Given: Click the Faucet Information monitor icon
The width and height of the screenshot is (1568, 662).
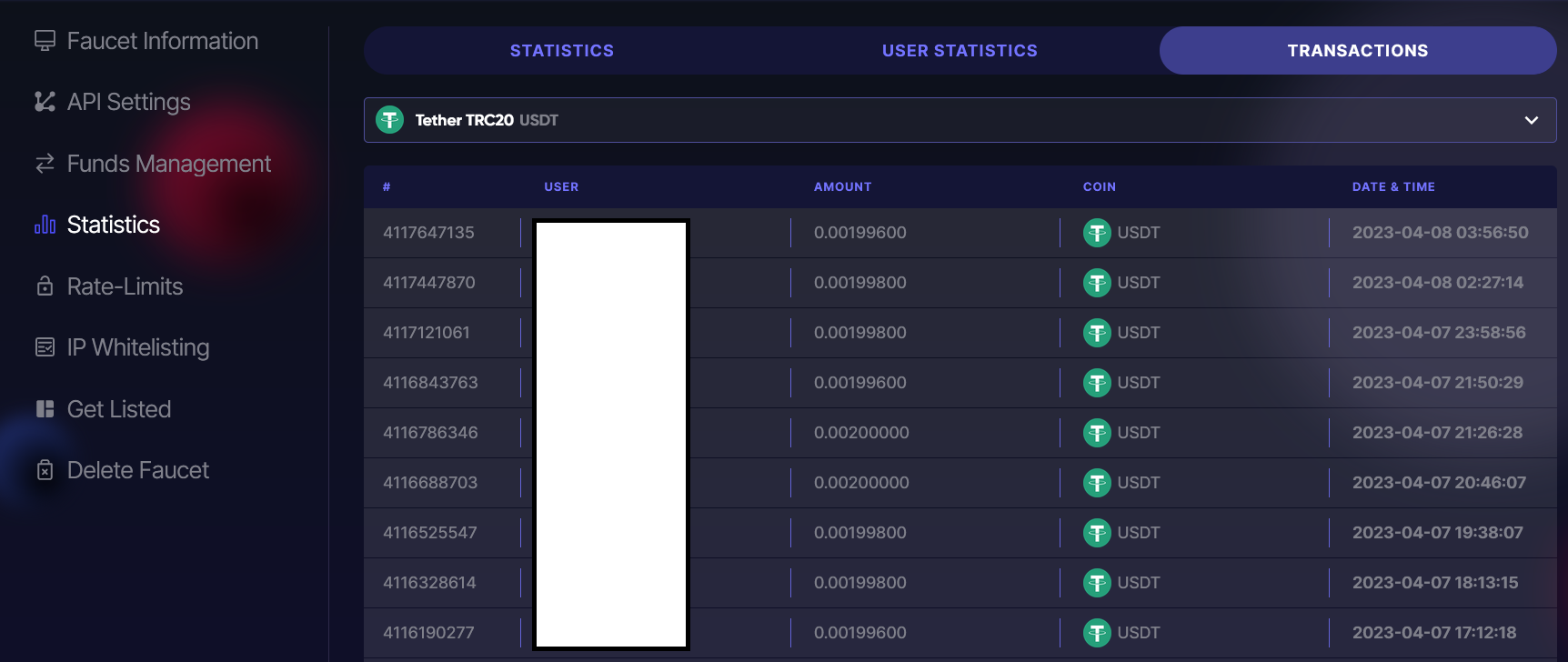Looking at the screenshot, I should pos(45,41).
